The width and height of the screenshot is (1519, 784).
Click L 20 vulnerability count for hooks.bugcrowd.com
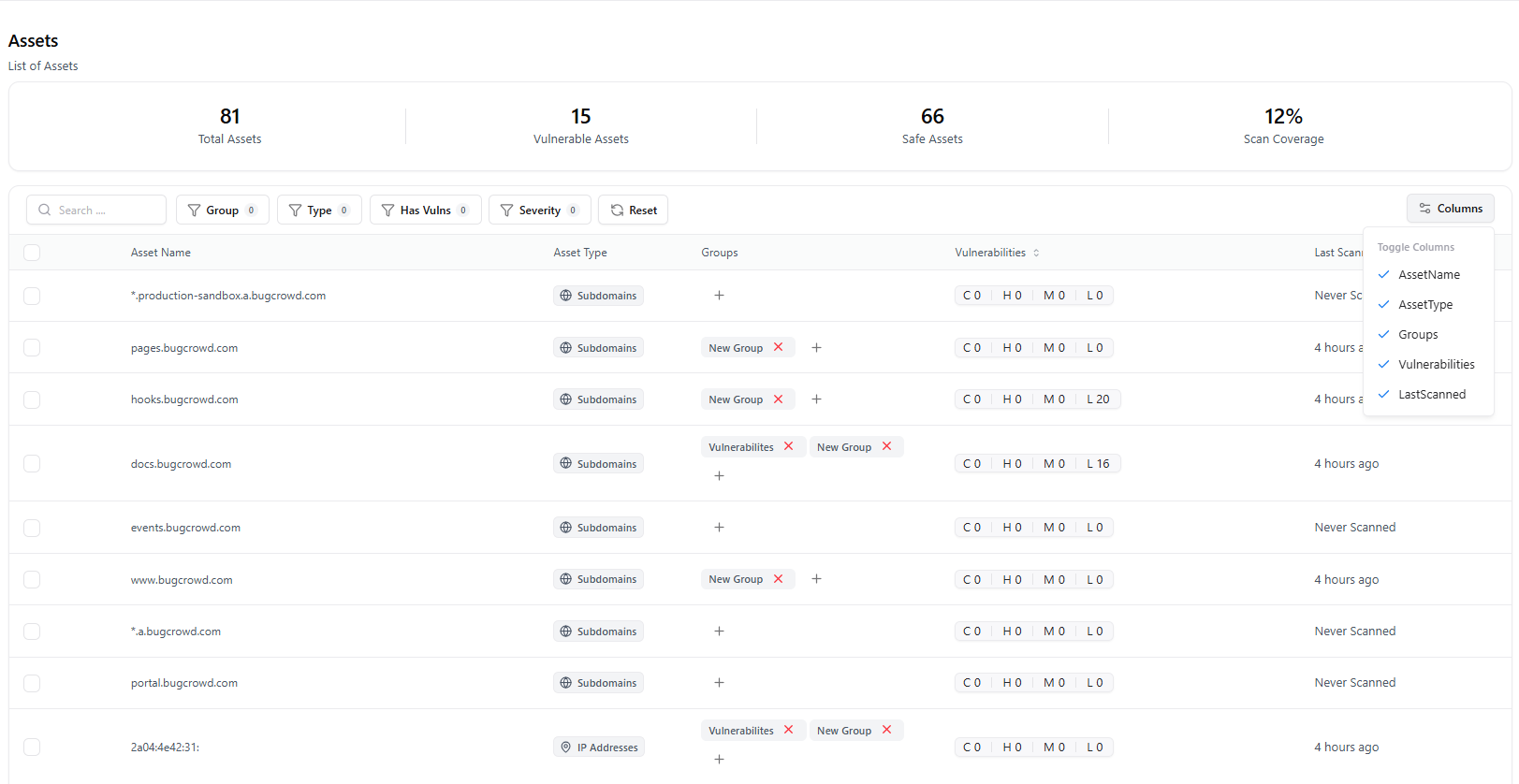pos(1098,399)
